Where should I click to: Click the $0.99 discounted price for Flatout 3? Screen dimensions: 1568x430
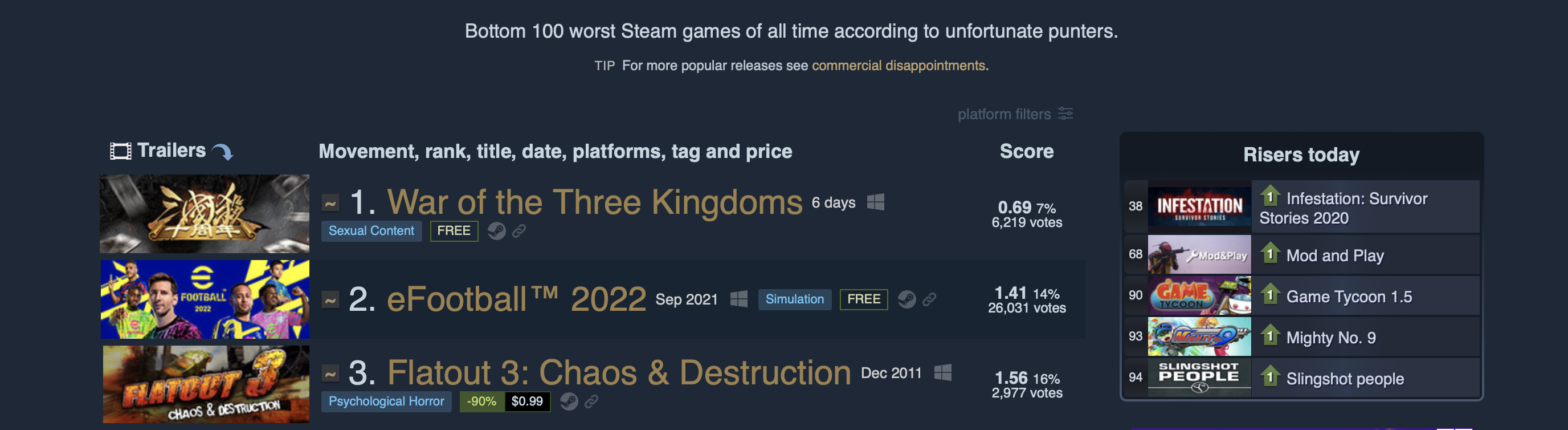(x=527, y=401)
